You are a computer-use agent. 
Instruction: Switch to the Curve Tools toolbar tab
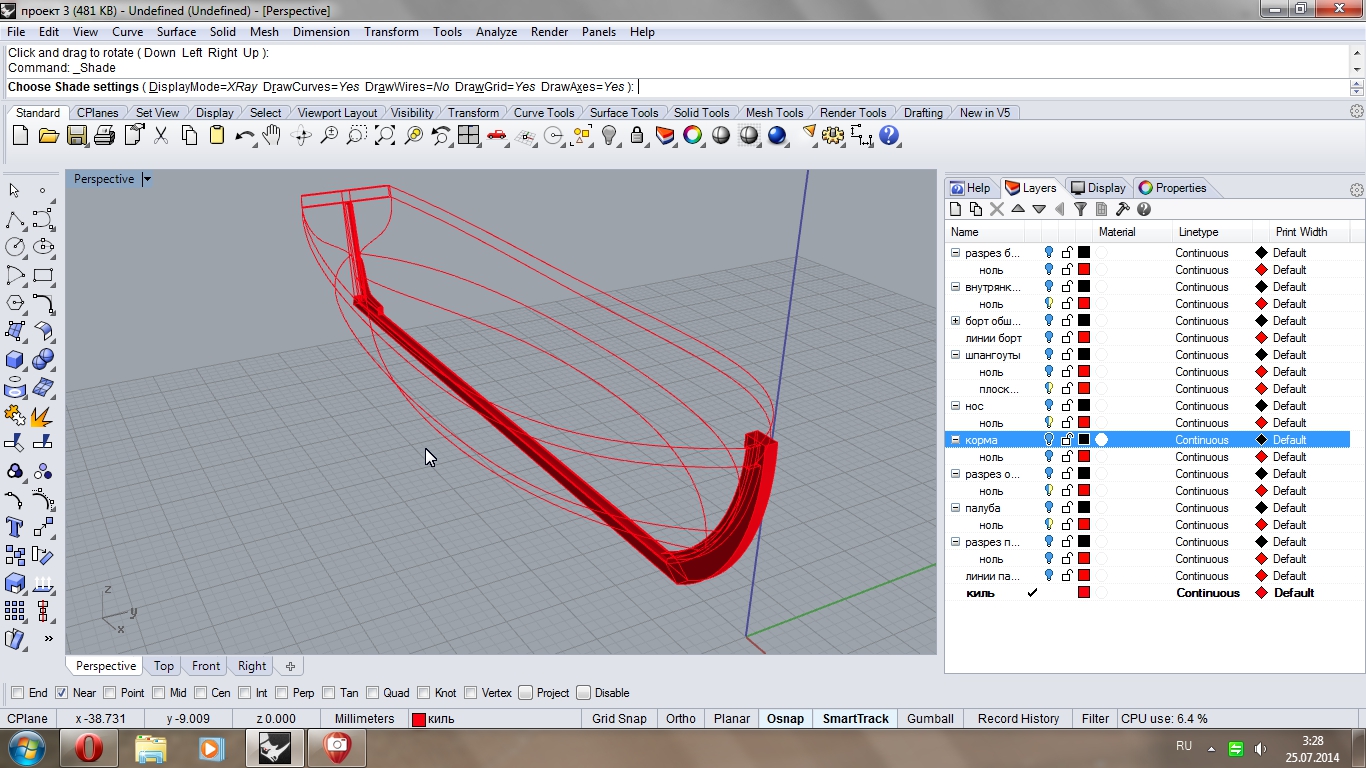(x=543, y=113)
